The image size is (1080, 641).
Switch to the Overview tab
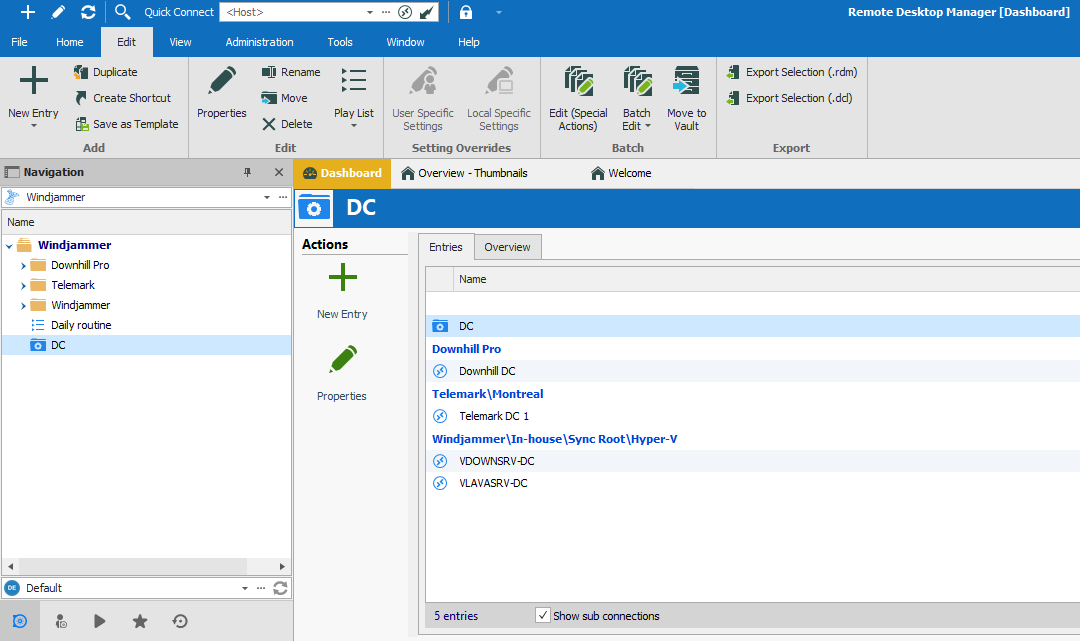[x=507, y=247]
